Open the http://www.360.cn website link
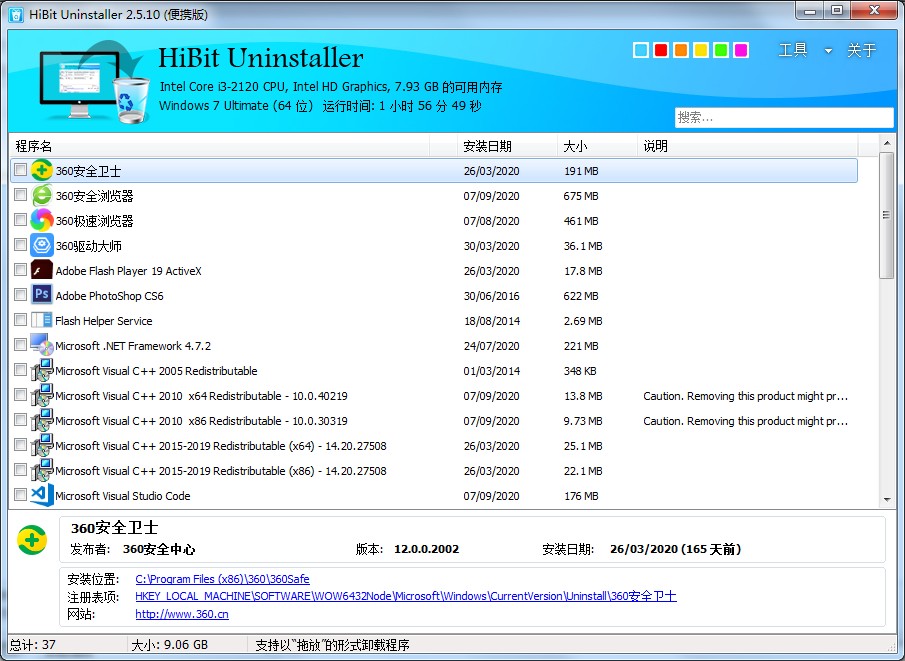The height and width of the screenshot is (661, 905). click(x=181, y=614)
